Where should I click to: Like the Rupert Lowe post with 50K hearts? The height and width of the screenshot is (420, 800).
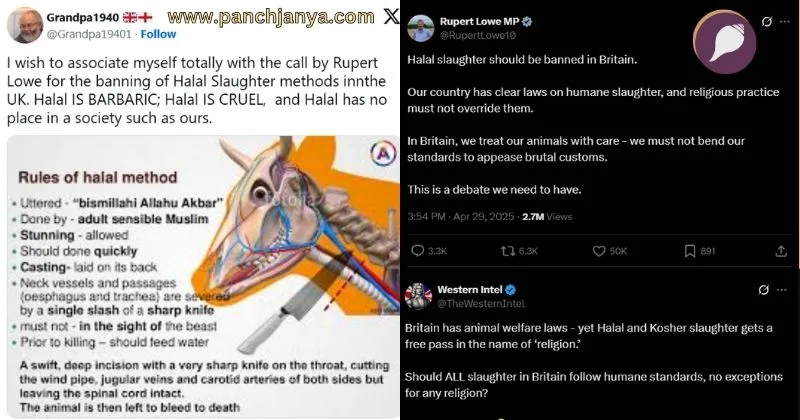598,251
